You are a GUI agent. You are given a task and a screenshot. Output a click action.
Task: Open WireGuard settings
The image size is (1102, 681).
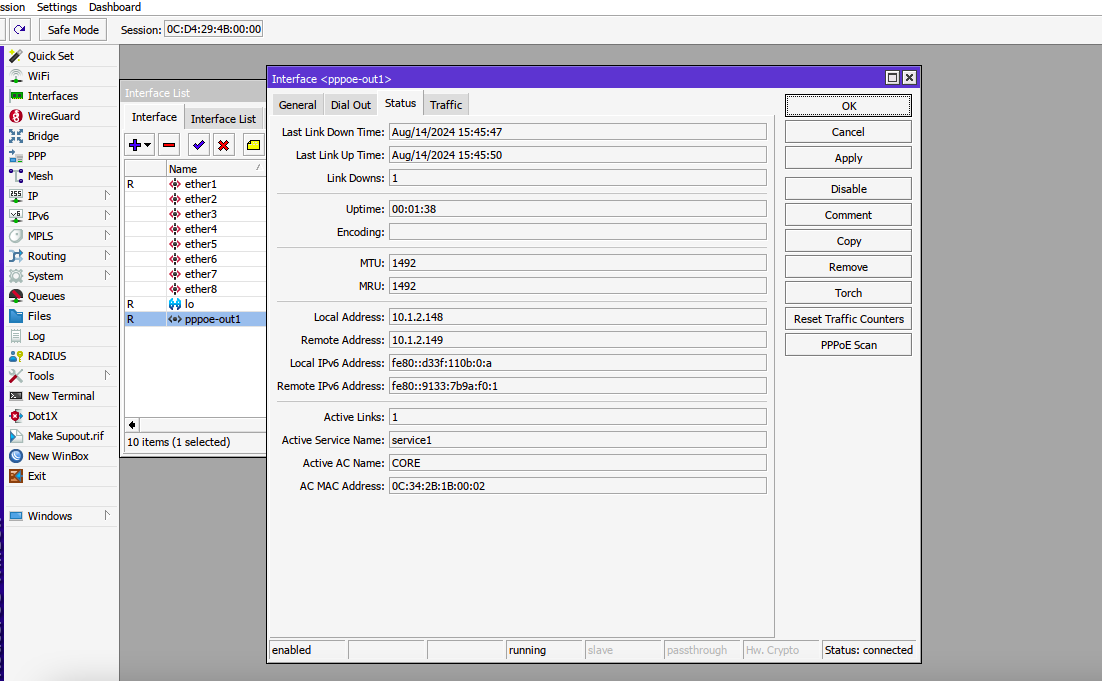click(x=53, y=116)
